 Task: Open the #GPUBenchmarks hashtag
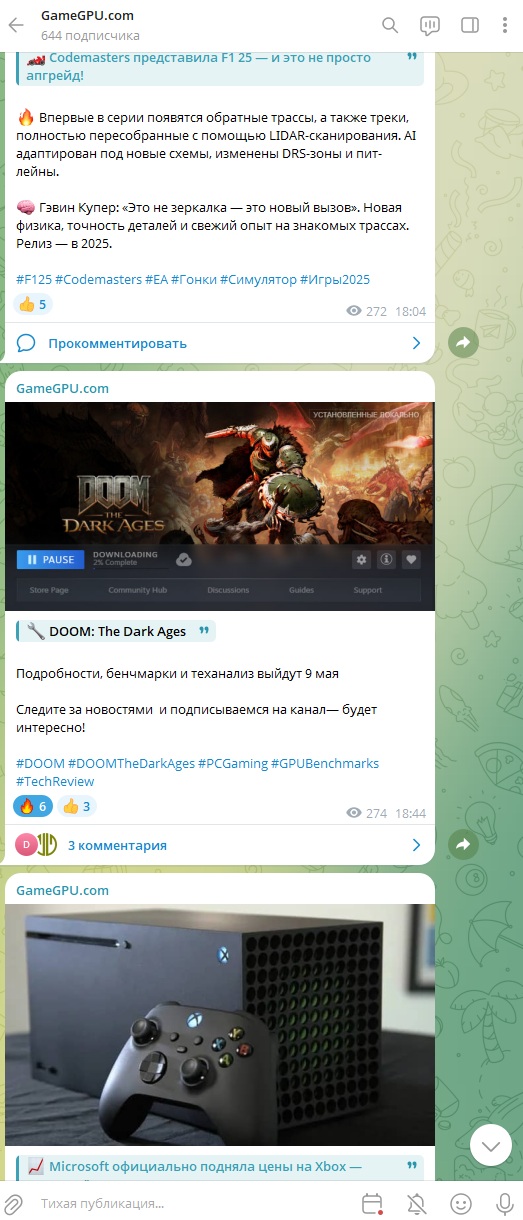tap(326, 763)
